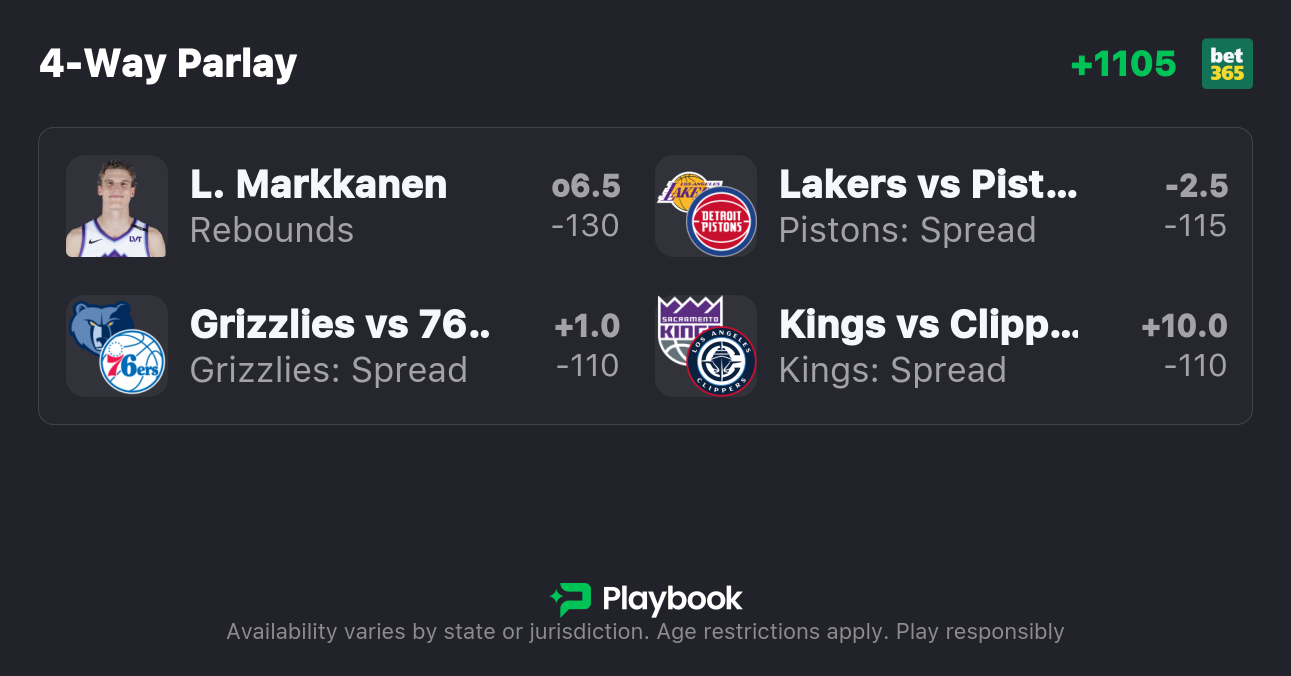The height and width of the screenshot is (676, 1291).
Task: Click the 4-Way Parlay title
Action: pos(168,64)
